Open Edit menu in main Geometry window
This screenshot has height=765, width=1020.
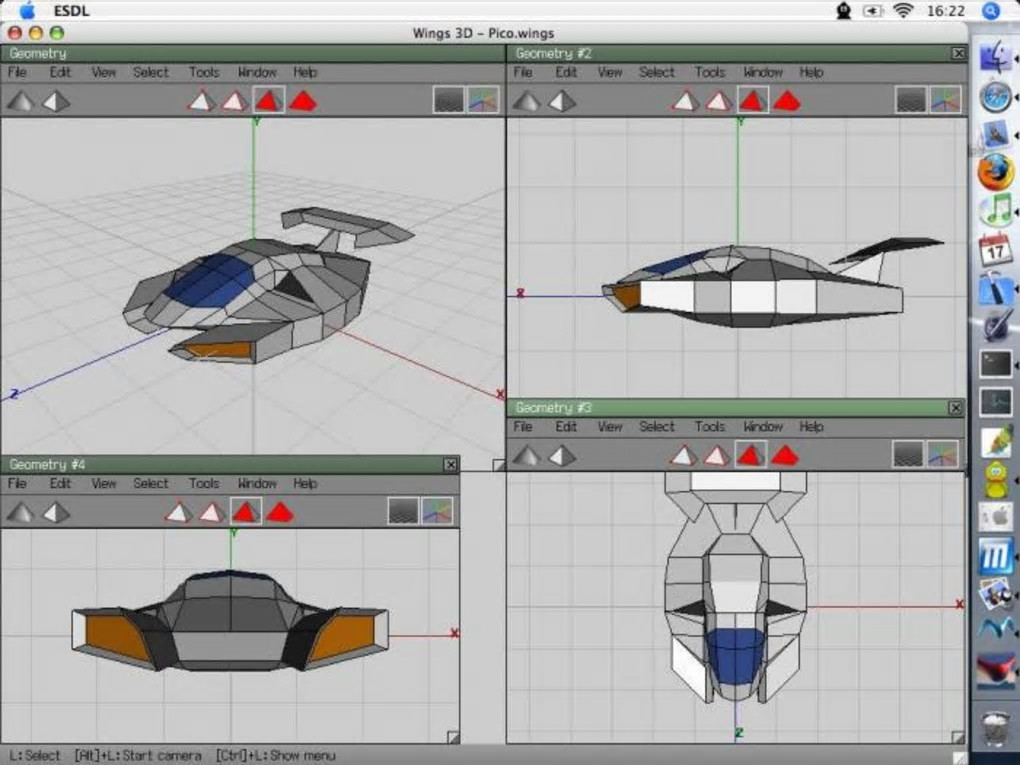coord(60,72)
